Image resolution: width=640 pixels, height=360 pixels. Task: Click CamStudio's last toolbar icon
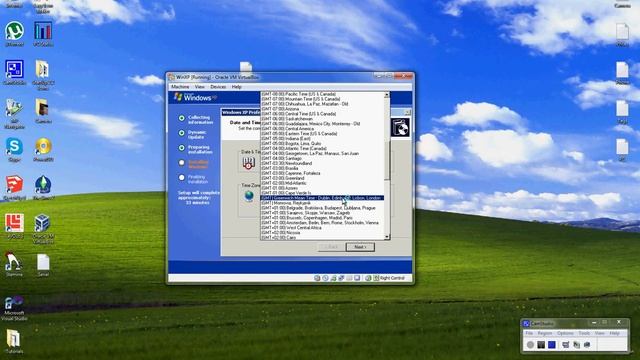587,345
